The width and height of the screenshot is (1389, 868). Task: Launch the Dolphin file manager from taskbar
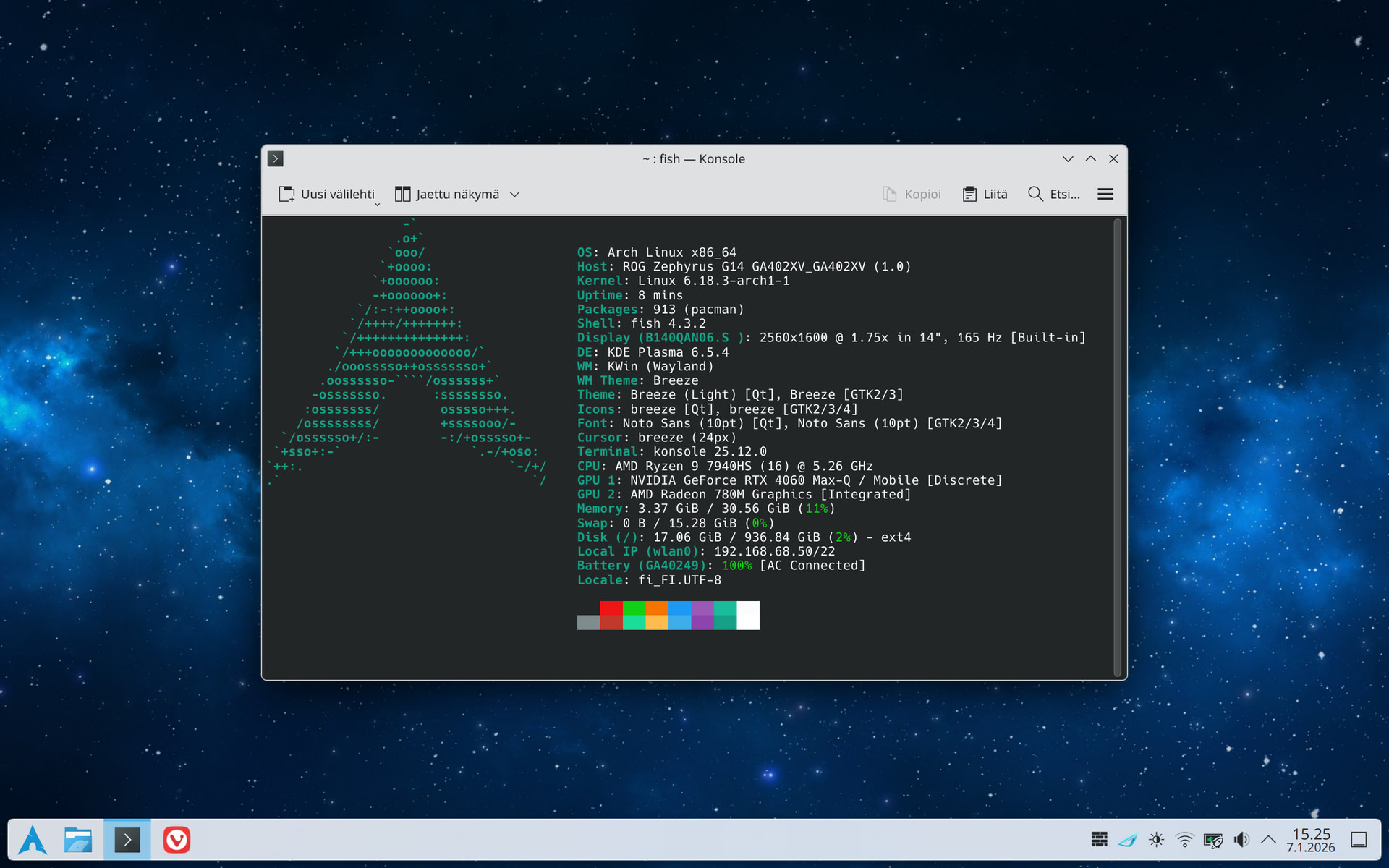pyautogui.click(x=78, y=840)
